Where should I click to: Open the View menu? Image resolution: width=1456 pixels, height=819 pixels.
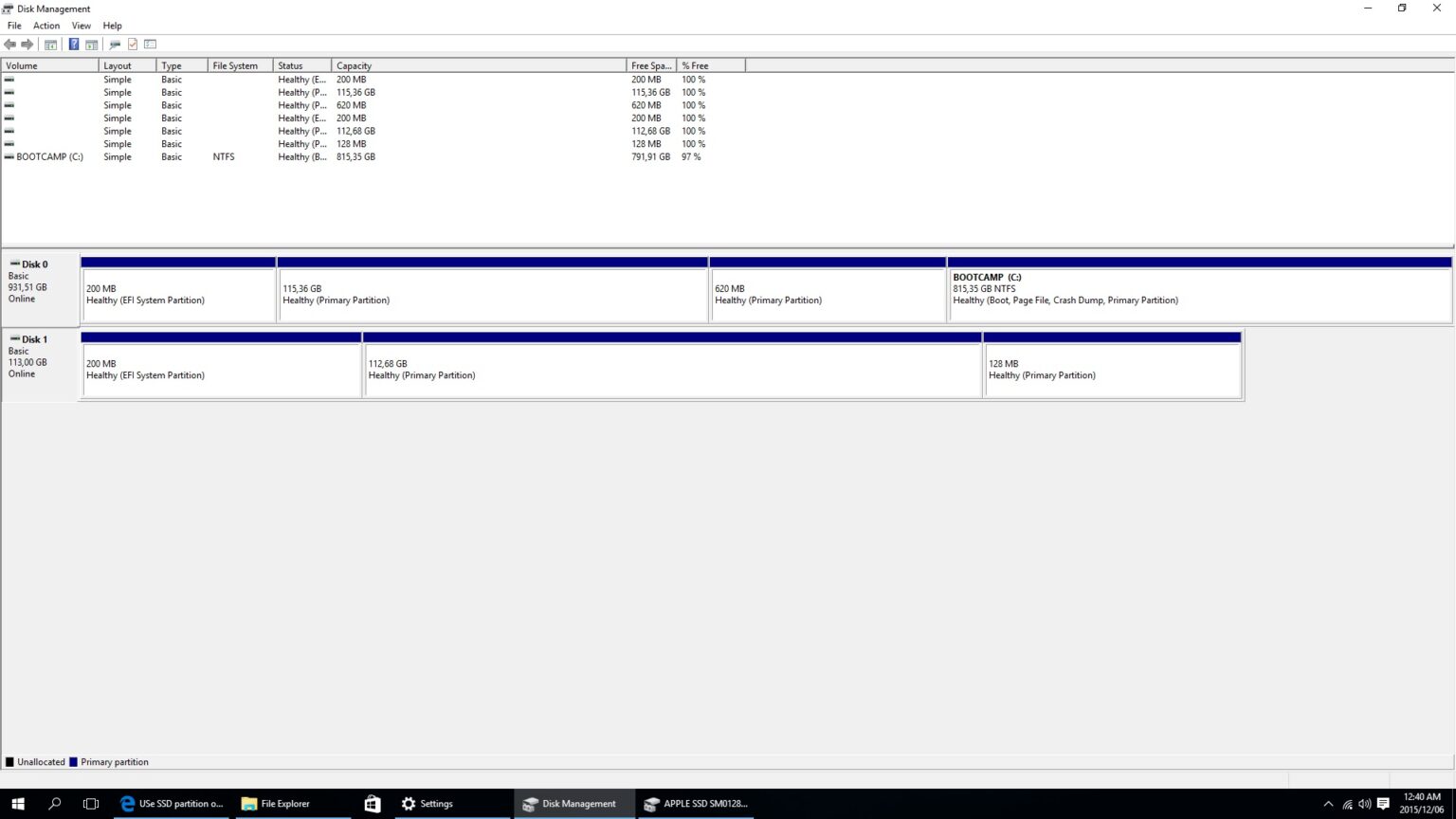click(81, 26)
